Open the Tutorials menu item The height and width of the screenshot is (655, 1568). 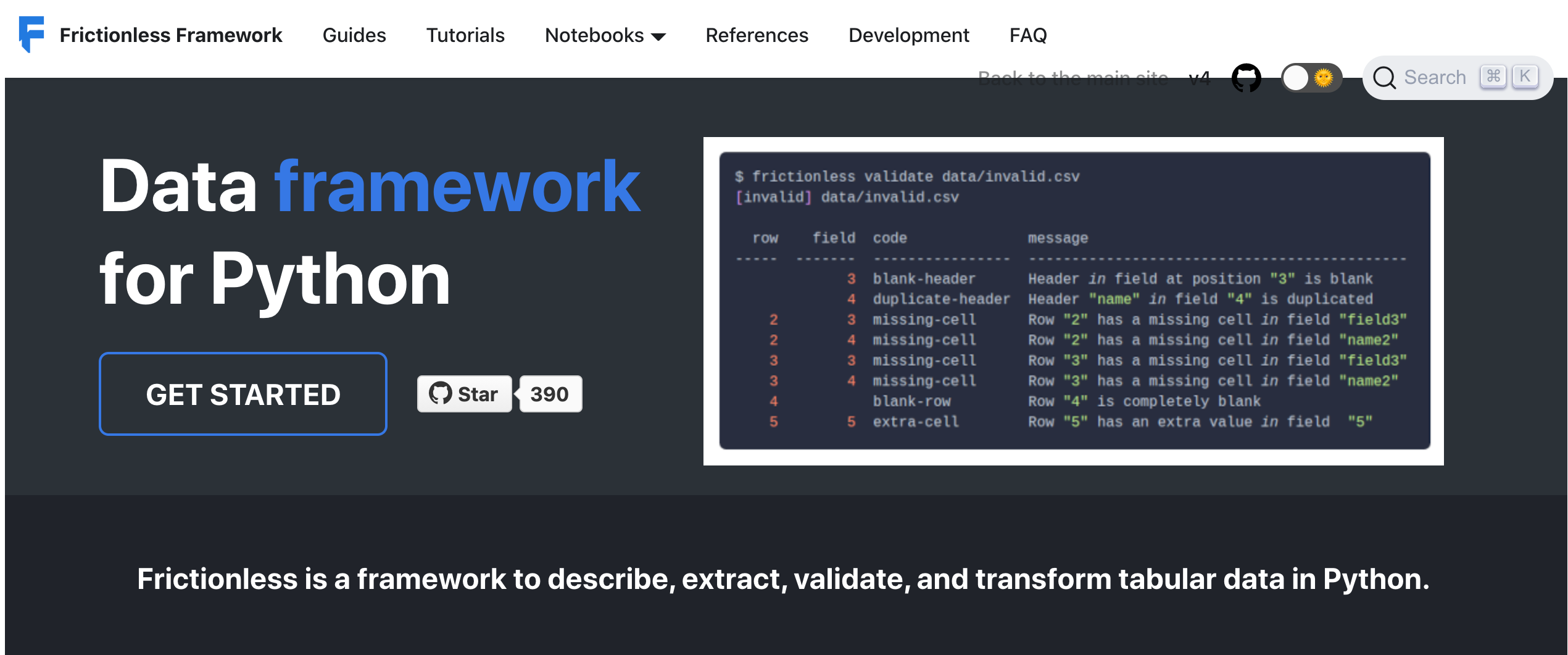(465, 35)
